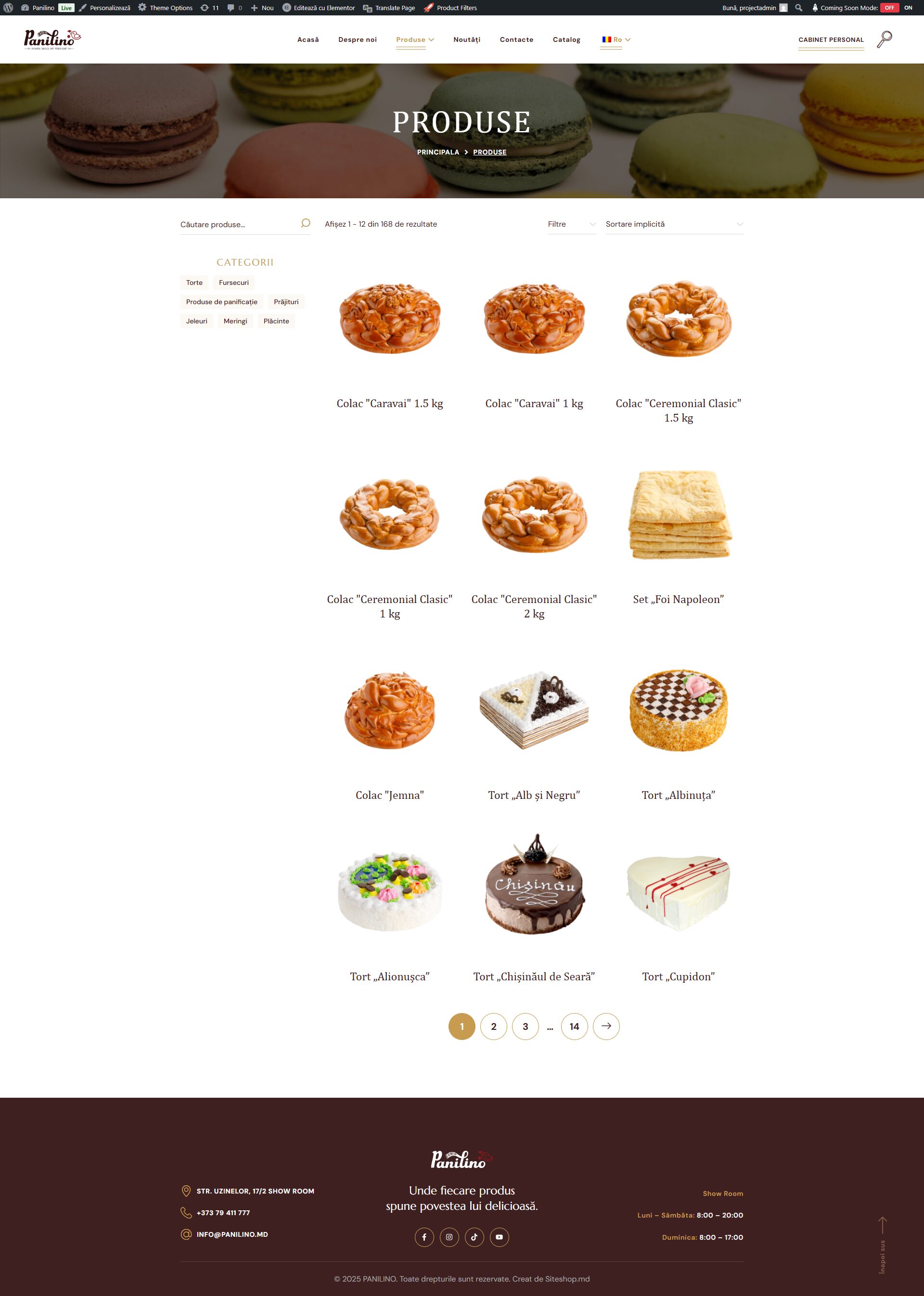Open the magnifier search icon in header

point(884,39)
